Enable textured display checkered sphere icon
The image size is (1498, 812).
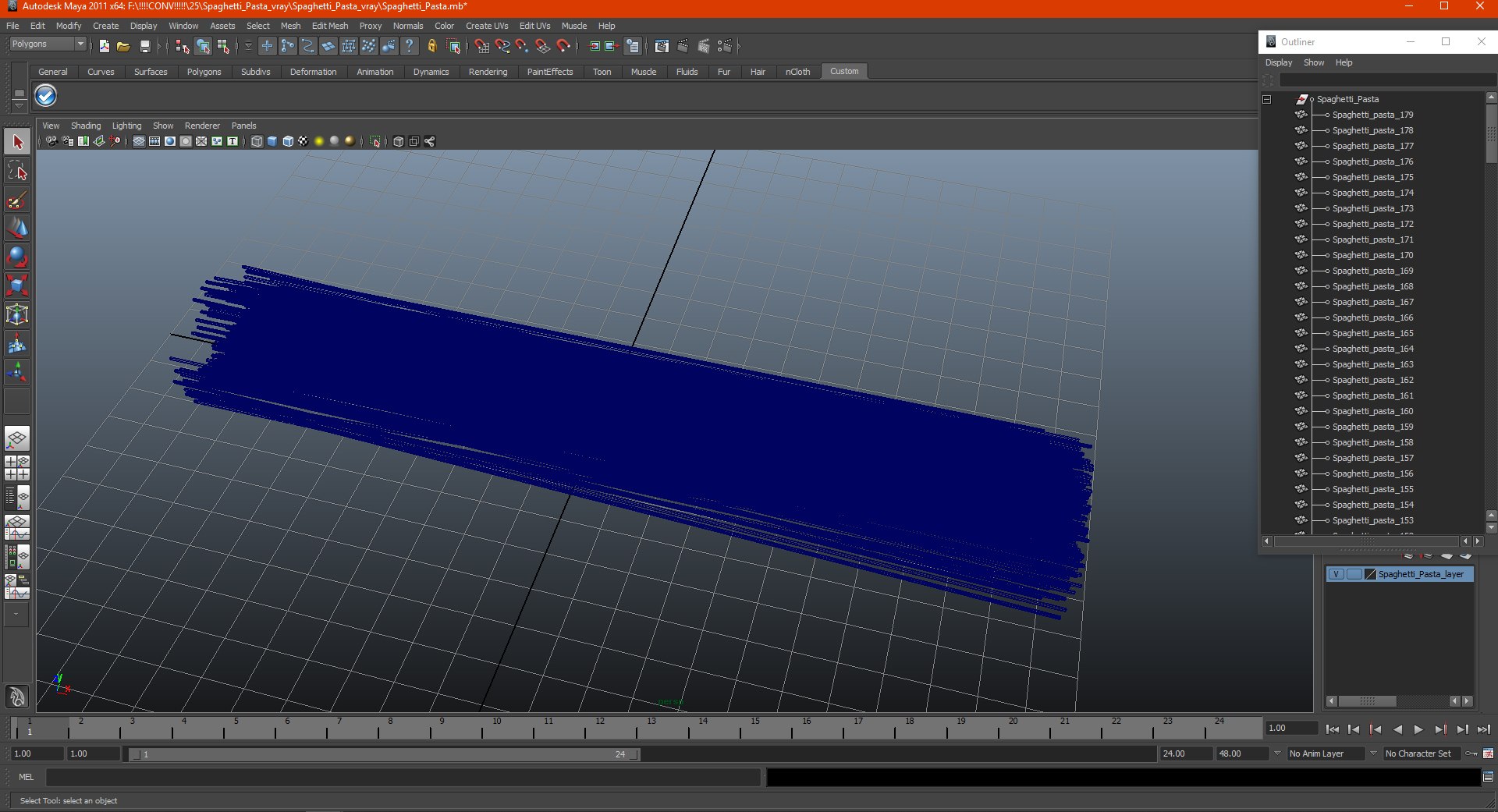pos(304,141)
